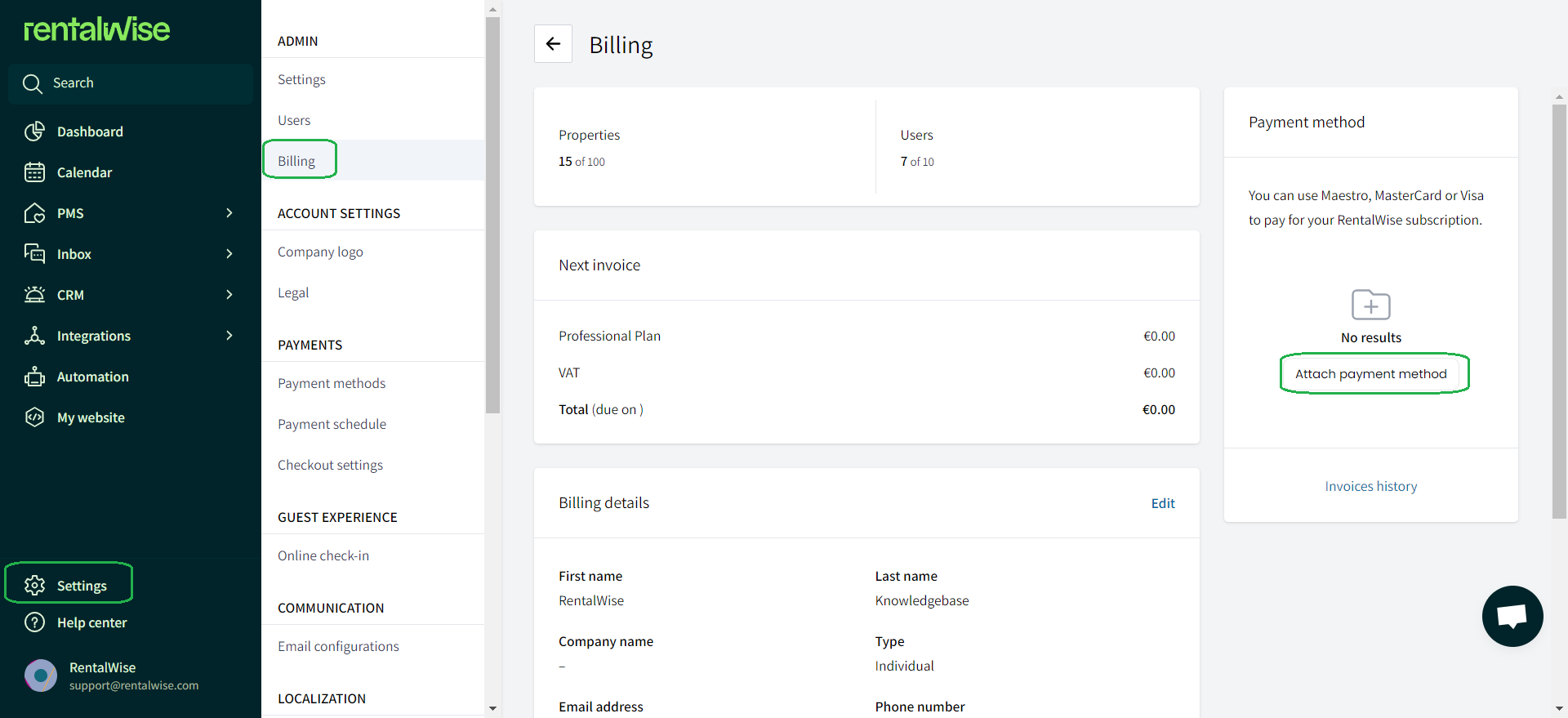Click the Automation robot icon
Viewport: 1568px width, 718px height.
point(34,377)
